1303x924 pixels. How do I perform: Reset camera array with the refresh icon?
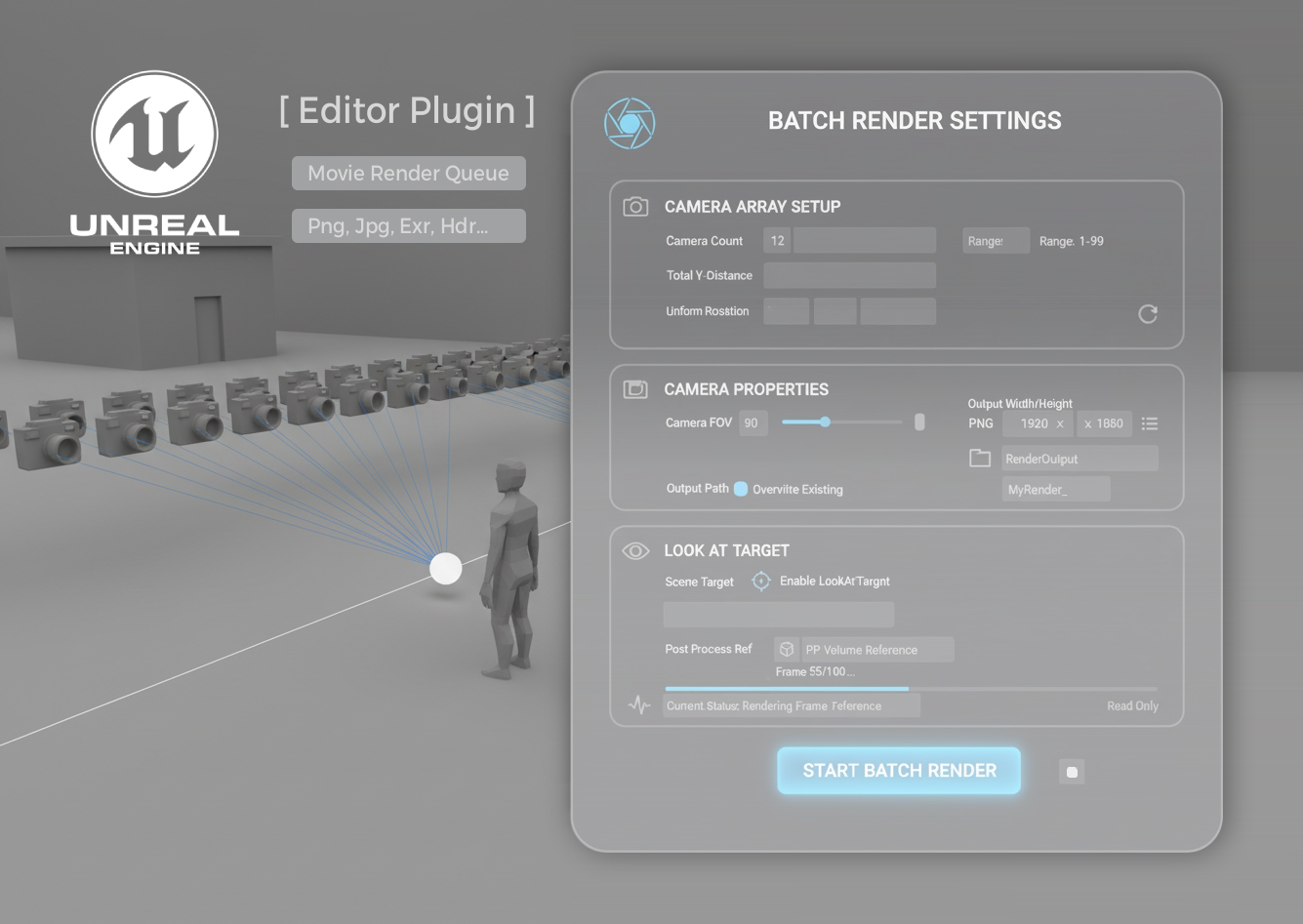pyautogui.click(x=1148, y=313)
